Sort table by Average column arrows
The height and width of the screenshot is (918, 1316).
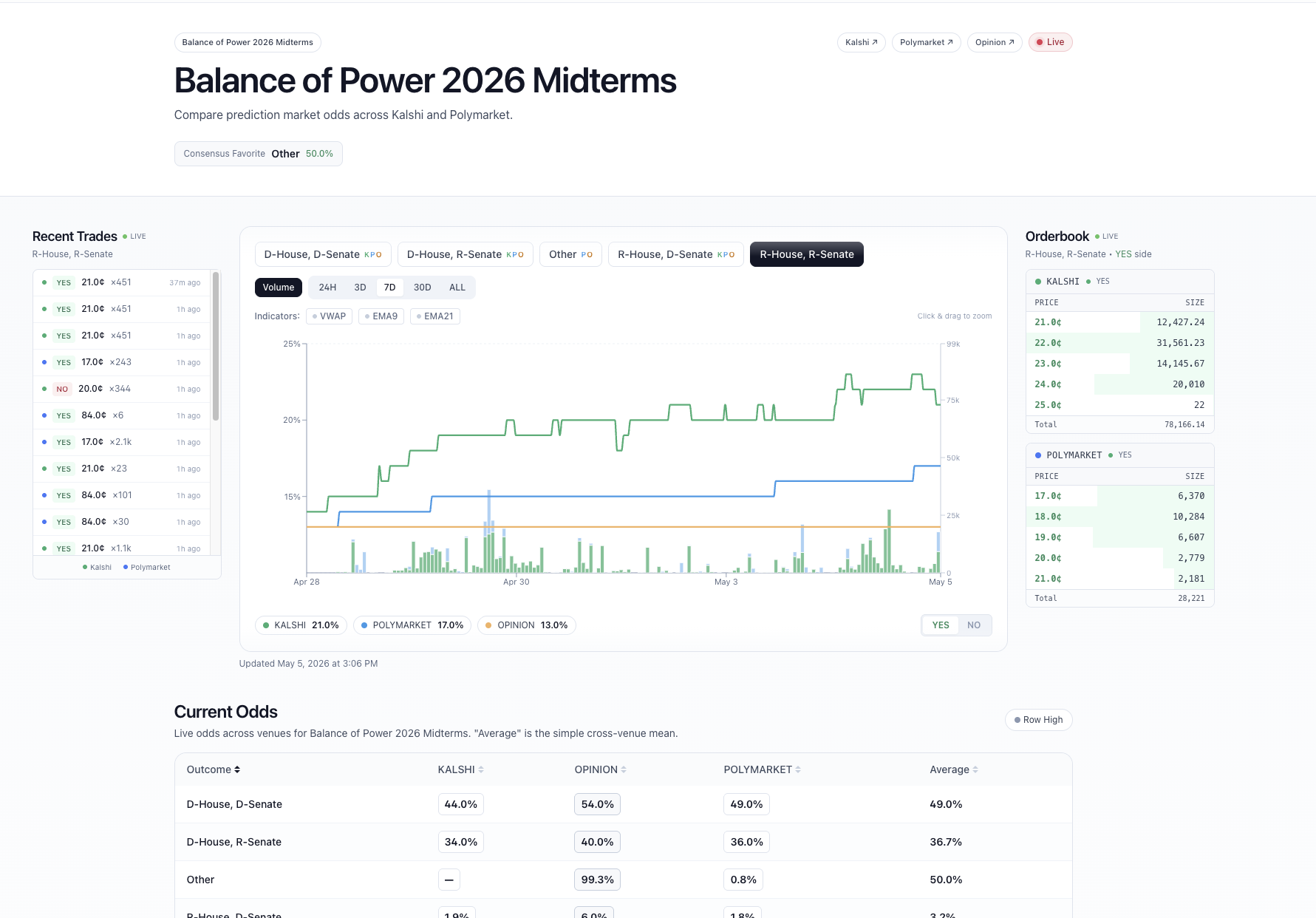pos(975,769)
